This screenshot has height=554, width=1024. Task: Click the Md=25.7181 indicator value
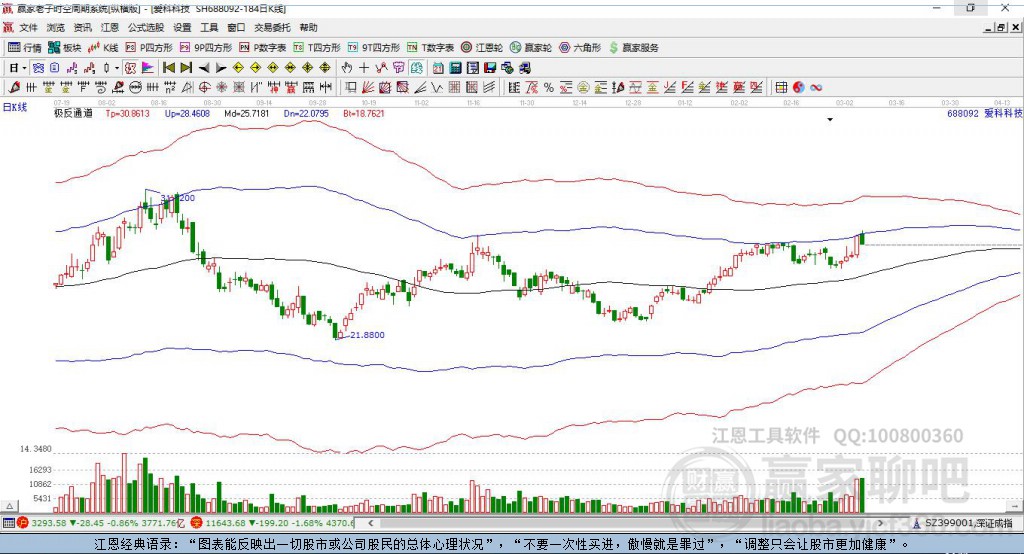(x=246, y=113)
